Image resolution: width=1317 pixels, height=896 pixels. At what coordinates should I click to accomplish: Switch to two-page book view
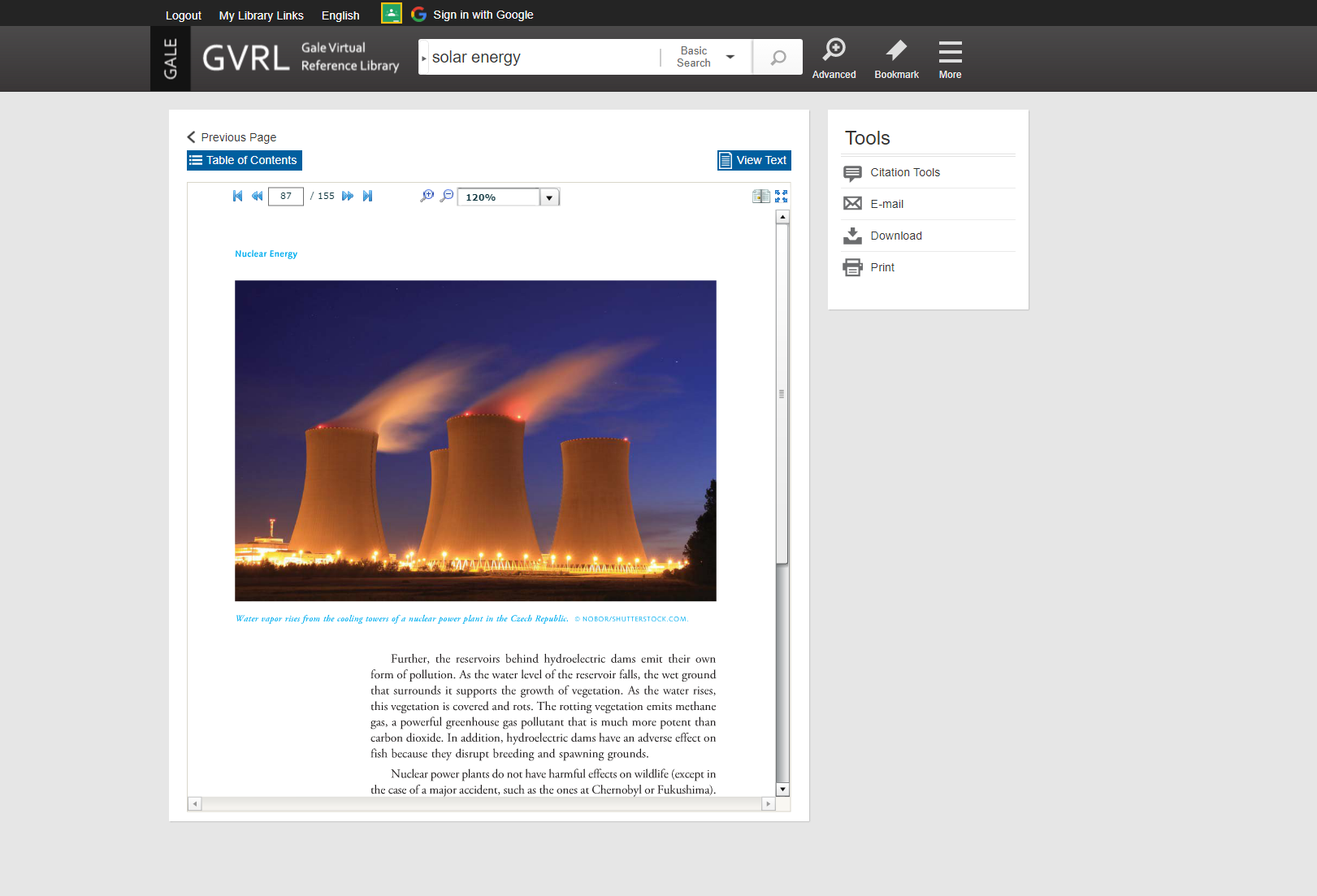pos(760,196)
